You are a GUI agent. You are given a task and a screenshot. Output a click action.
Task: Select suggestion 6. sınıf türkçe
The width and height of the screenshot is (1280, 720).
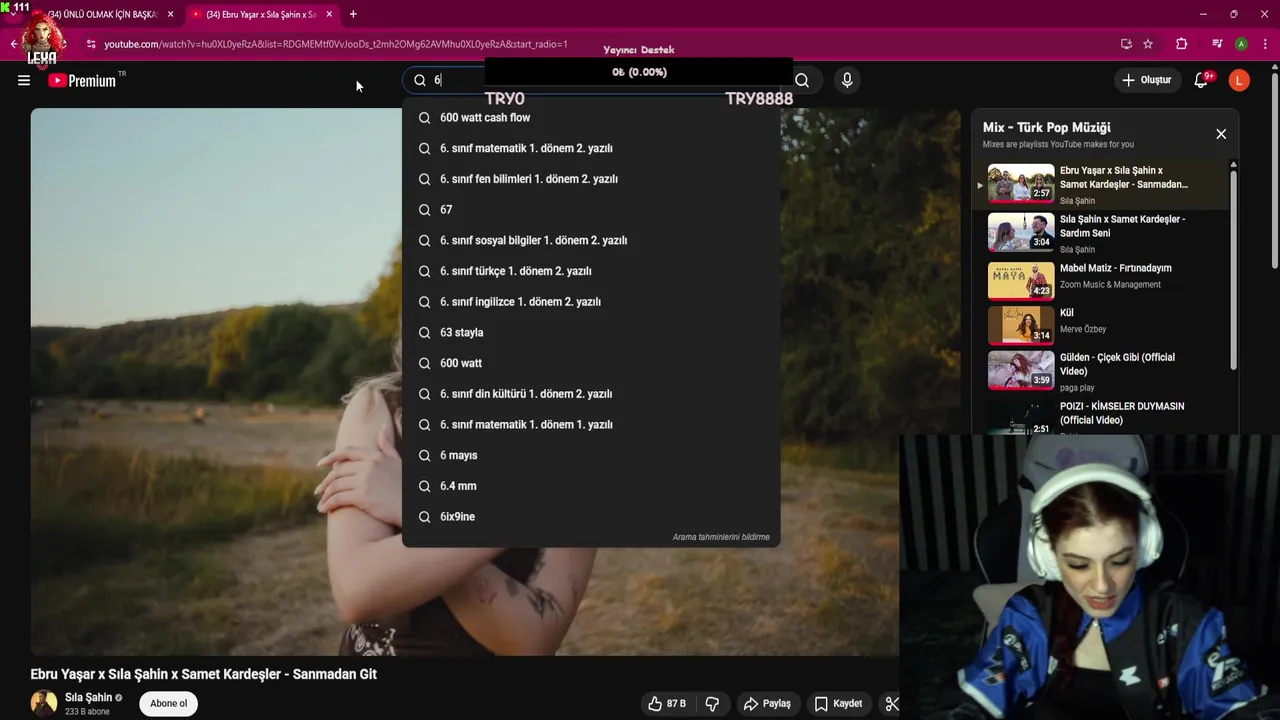591,271
